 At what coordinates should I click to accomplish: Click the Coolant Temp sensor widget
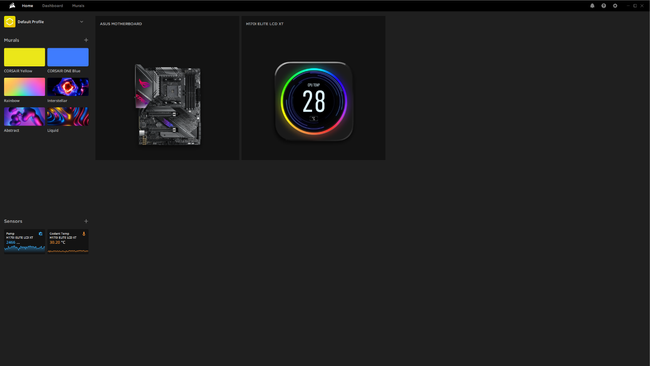68,241
